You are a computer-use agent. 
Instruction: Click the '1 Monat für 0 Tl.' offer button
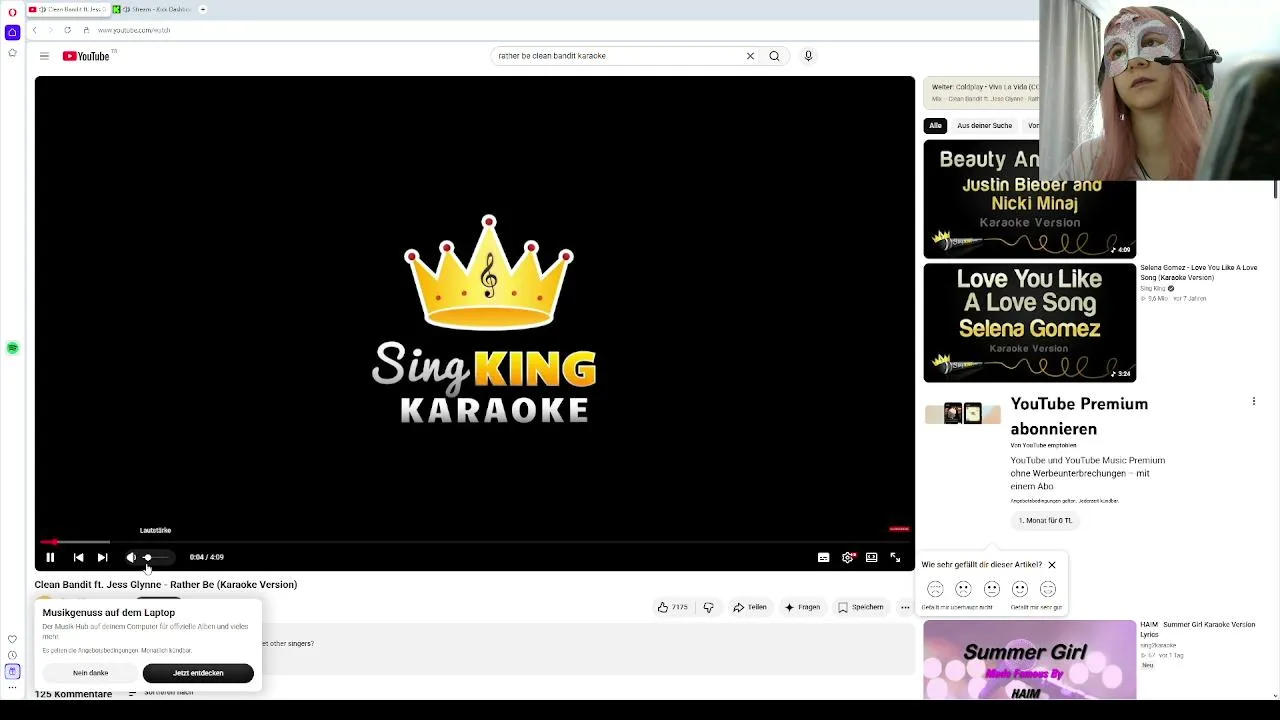pyautogui.click(x=1045, y=520)
